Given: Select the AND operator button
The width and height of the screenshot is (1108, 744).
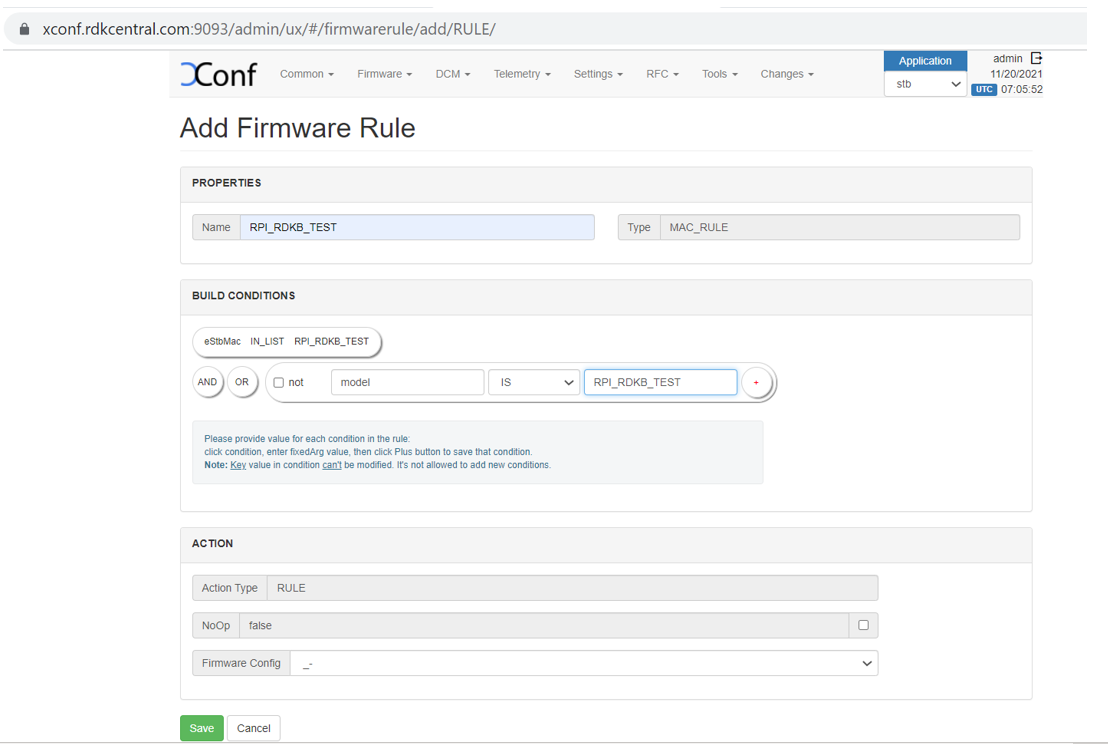Looking at the screenshot, I should click(x=207, y=382).
